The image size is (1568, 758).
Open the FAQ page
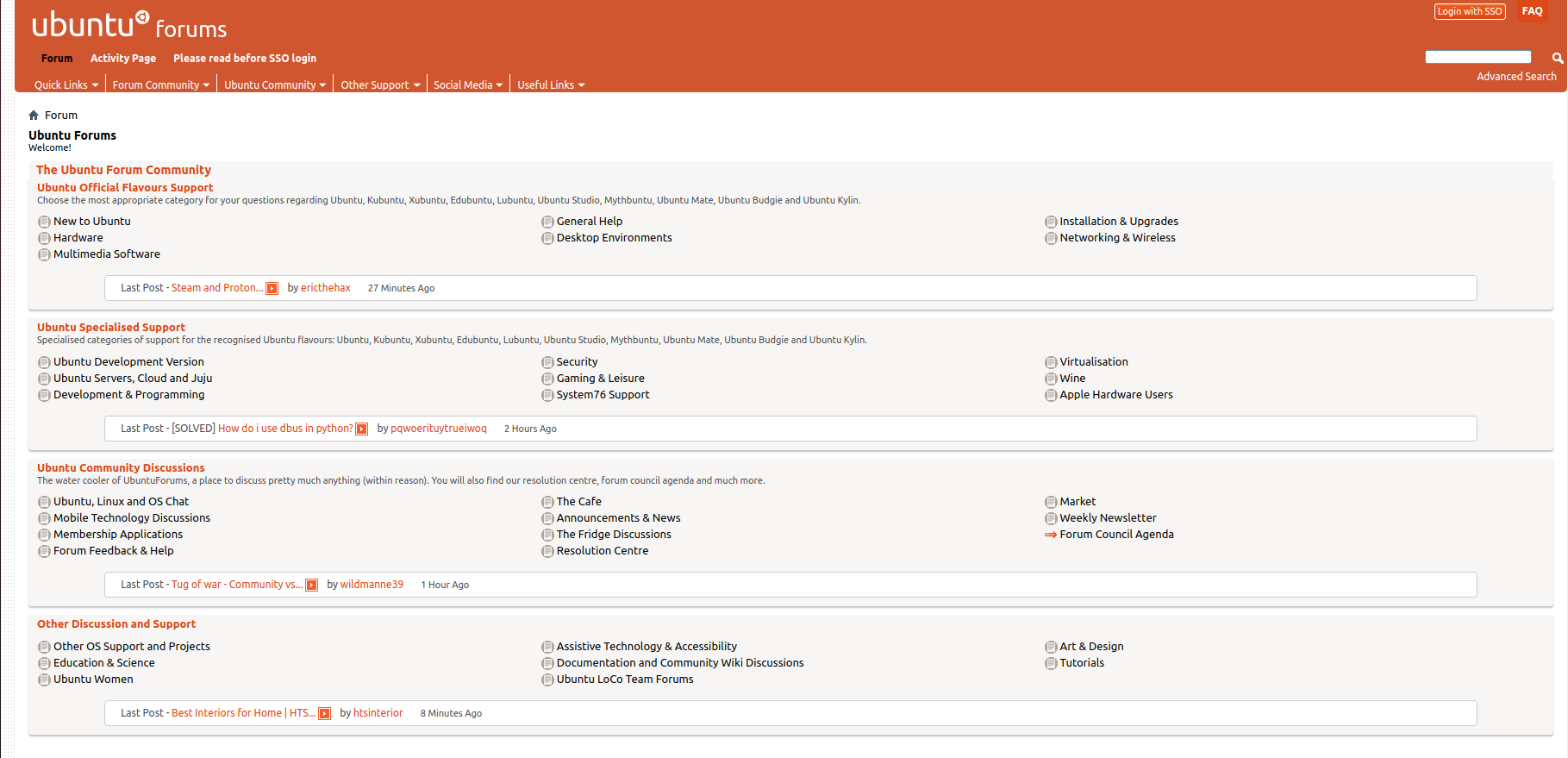click(1532, 11)
